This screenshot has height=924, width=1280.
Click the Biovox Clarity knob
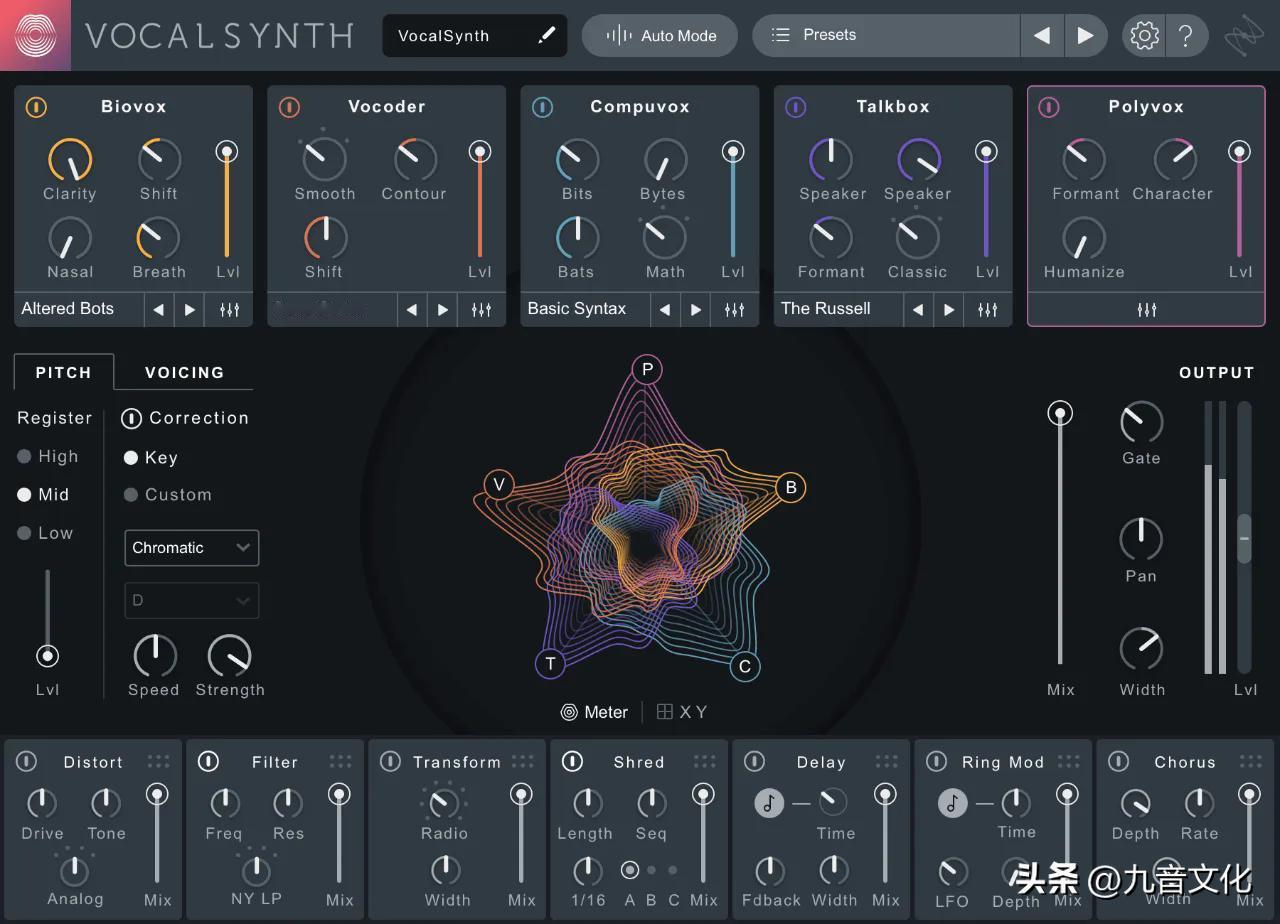point(70,160)
